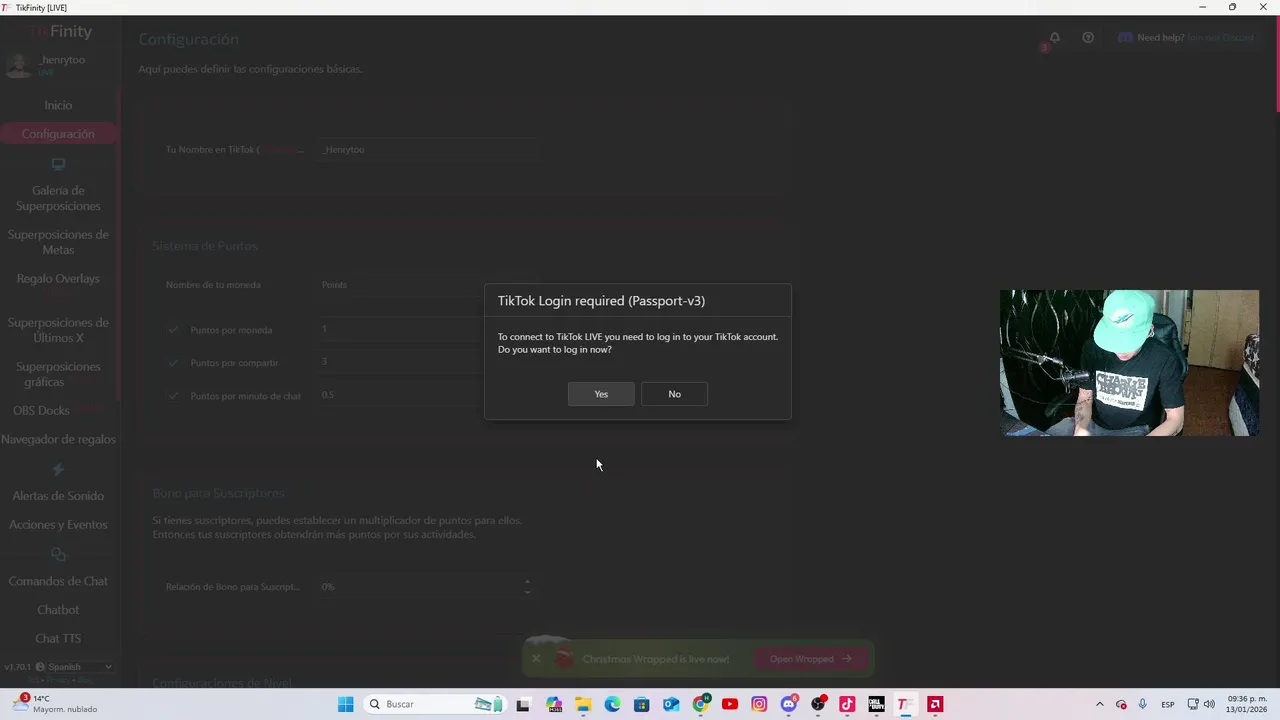
Task: Toggle Puntos por compartir checkbox
Action: [173, 363]
